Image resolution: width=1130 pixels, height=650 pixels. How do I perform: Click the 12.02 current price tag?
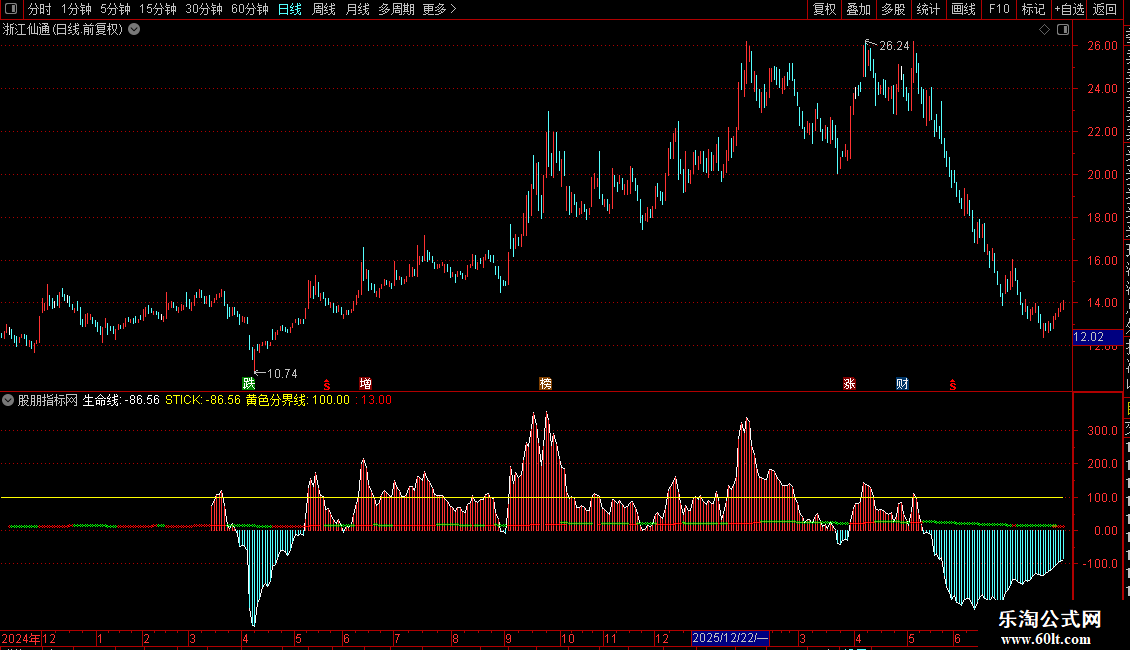click(x=1098, y=337)
